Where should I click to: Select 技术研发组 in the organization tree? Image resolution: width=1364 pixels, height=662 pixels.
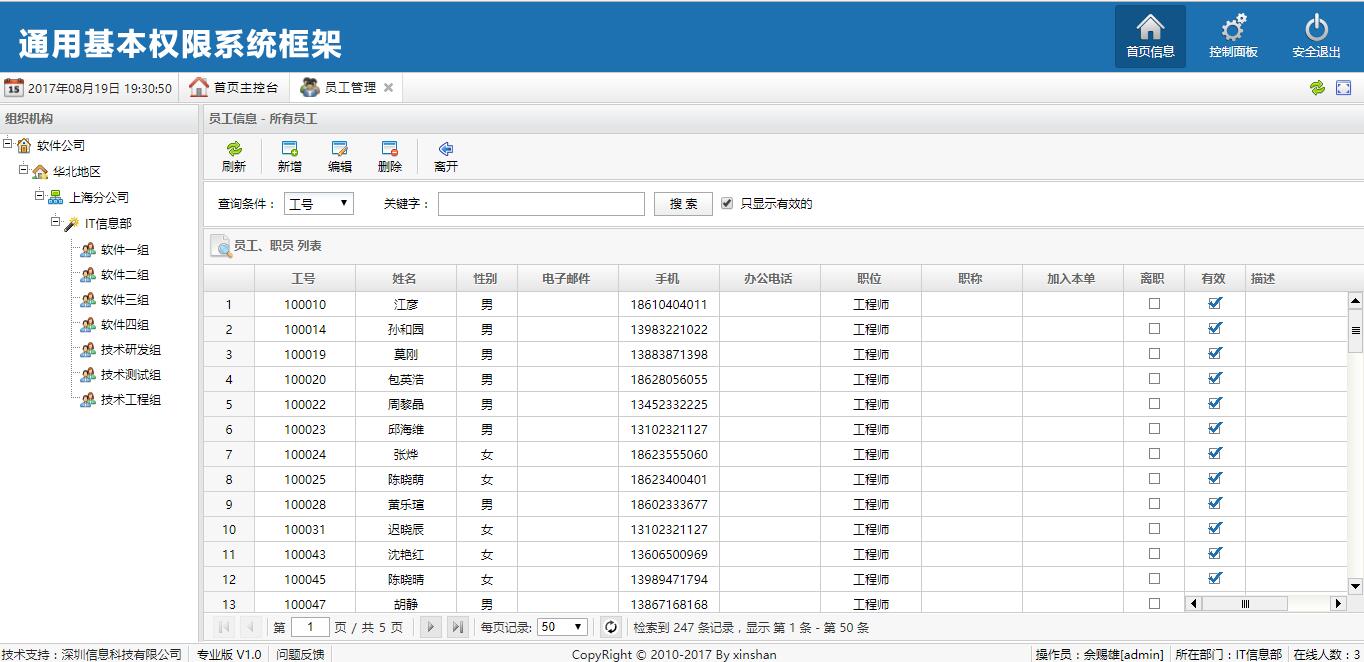click(130, 350)
